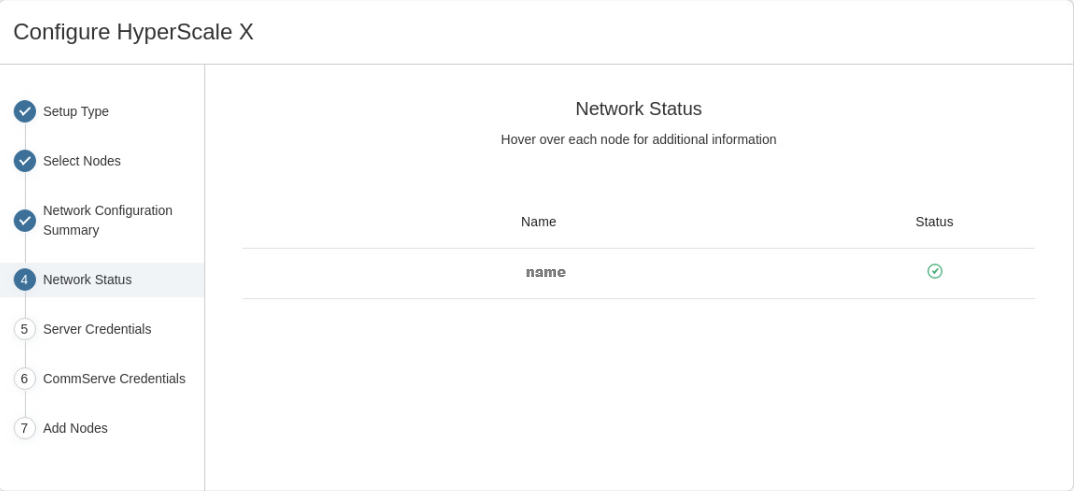Click the step 6 number circle
The width and height of the screenshot is (1074, 491).
(25, 379)
